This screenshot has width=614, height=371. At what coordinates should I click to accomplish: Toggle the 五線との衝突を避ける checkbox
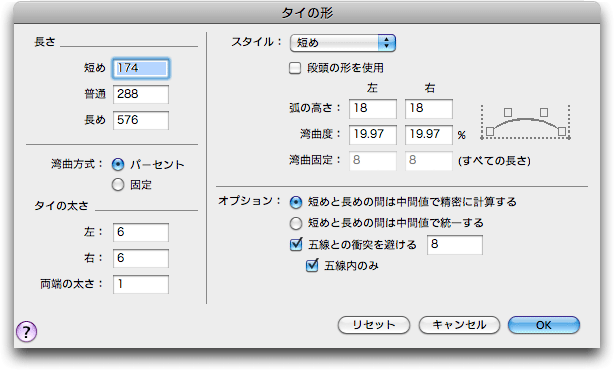pos(296,244)
